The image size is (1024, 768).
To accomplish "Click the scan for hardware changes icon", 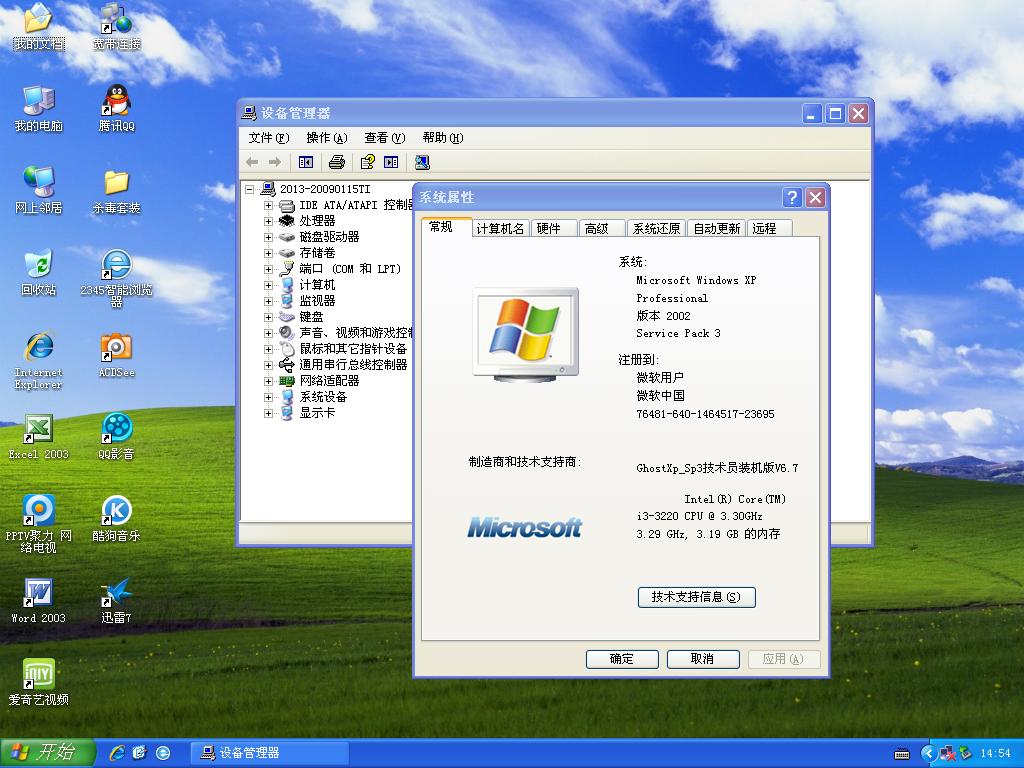I will [x=422, y=162].
